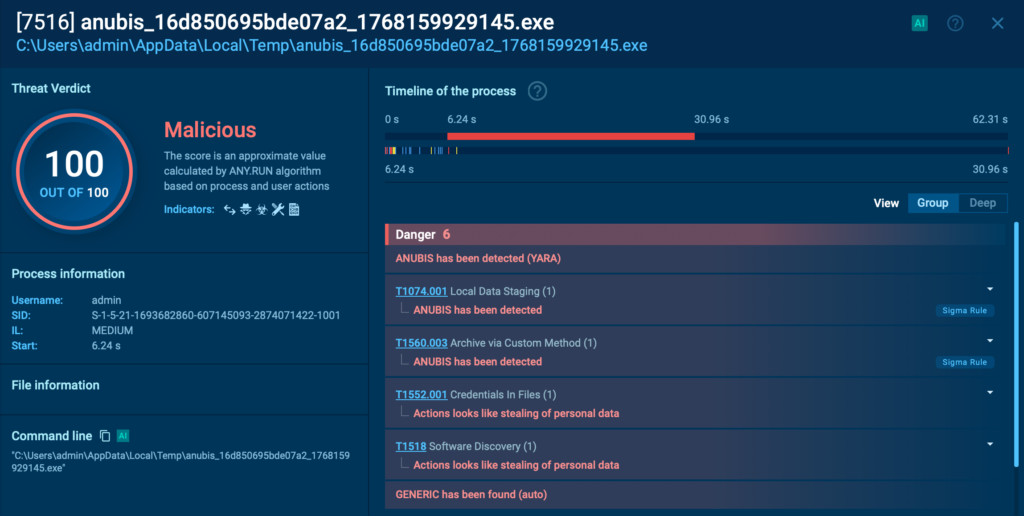Expand T1518 Software Discovery row
The width and height of the screenshot is (1024, 516).
990,443
